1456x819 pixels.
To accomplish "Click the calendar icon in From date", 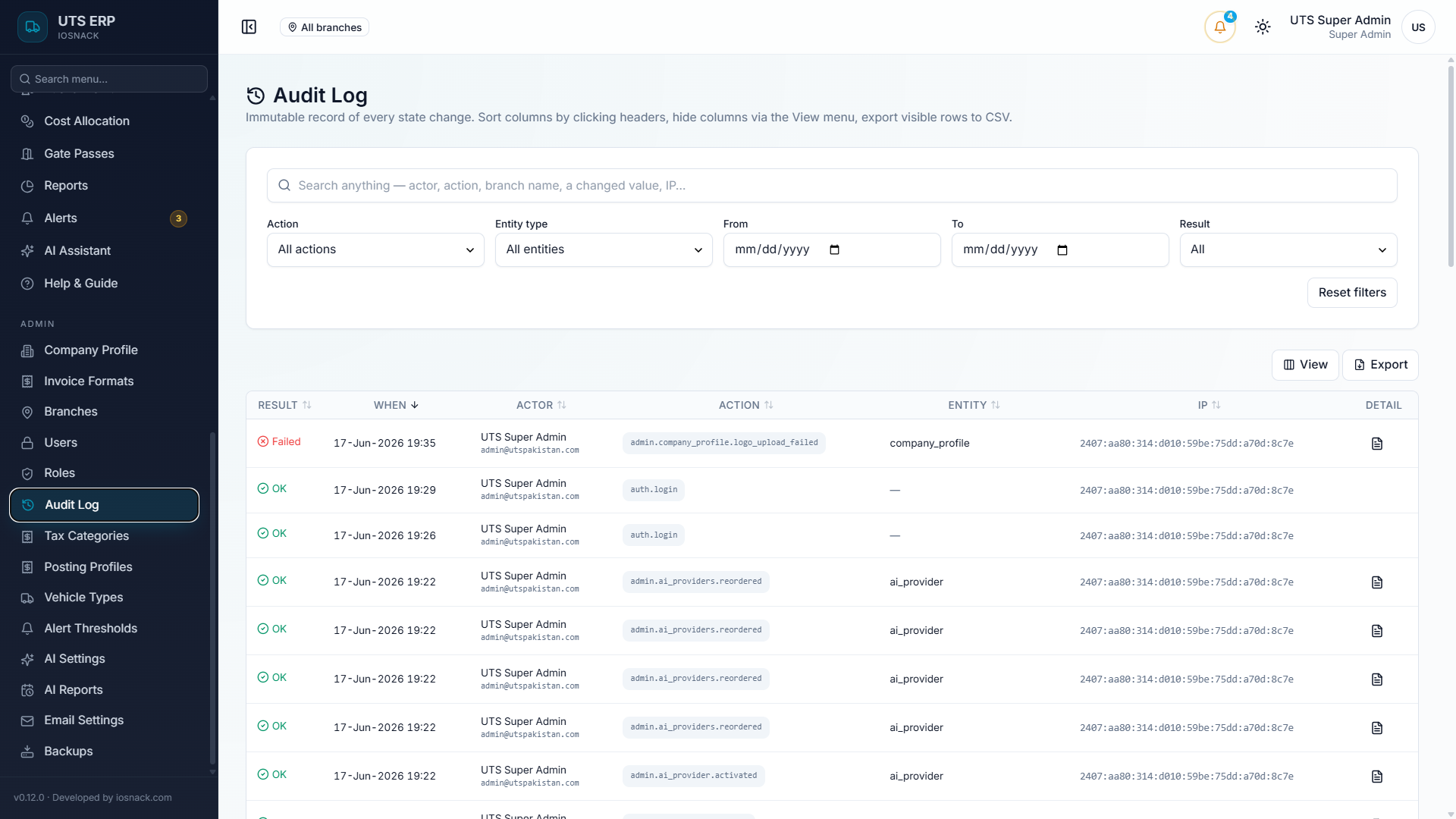I will pyautogui.click(x=835, y=250).
